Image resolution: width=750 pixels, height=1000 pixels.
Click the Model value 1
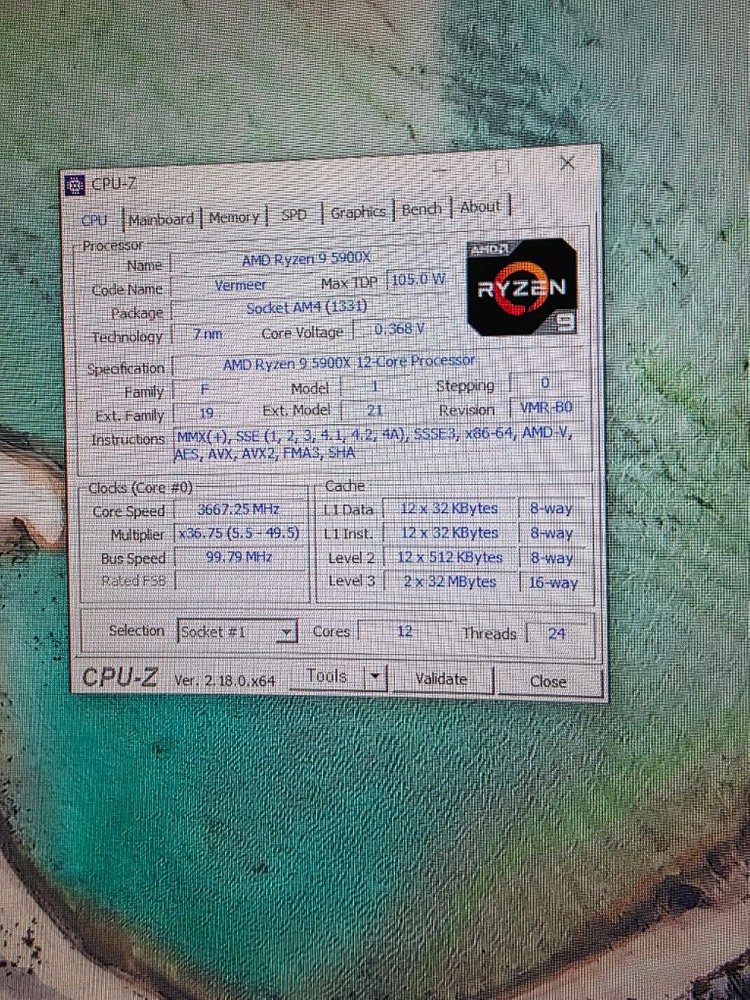click(375, 386)
